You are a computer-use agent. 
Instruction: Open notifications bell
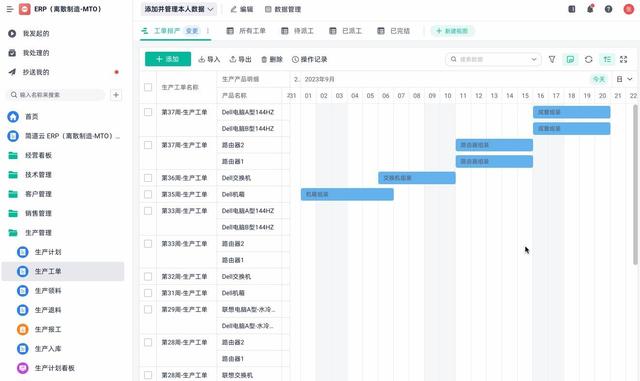590,9
